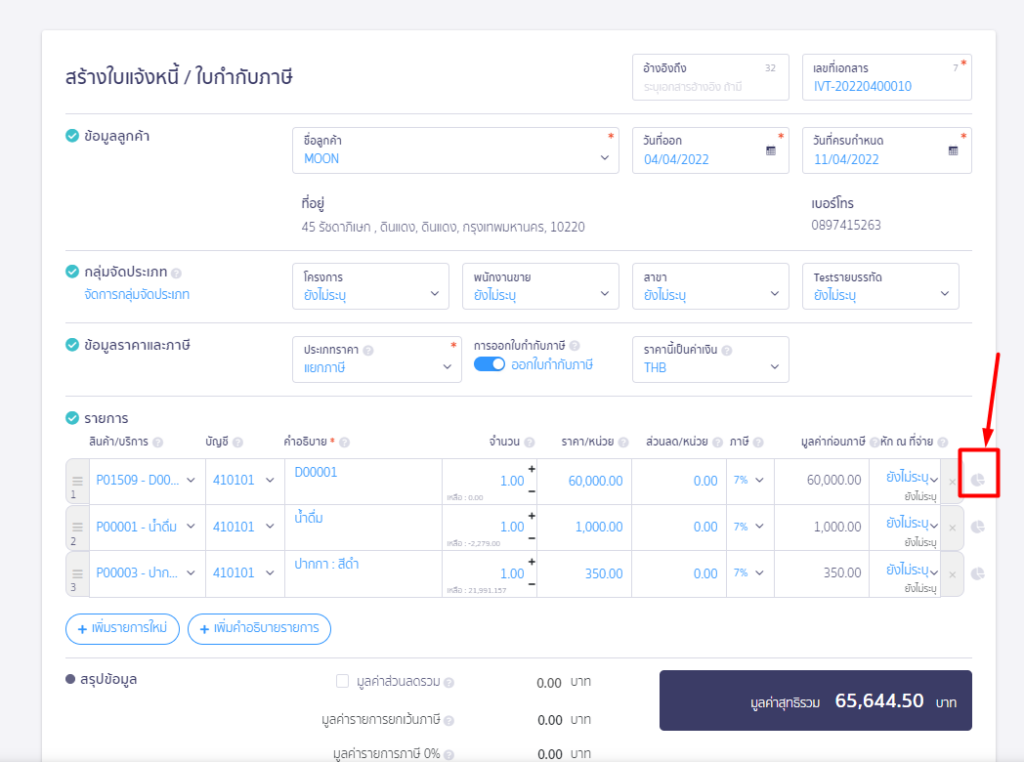
Task: Toggle the ออกใบกำกับภาษี switch
Action: (489, 366)
